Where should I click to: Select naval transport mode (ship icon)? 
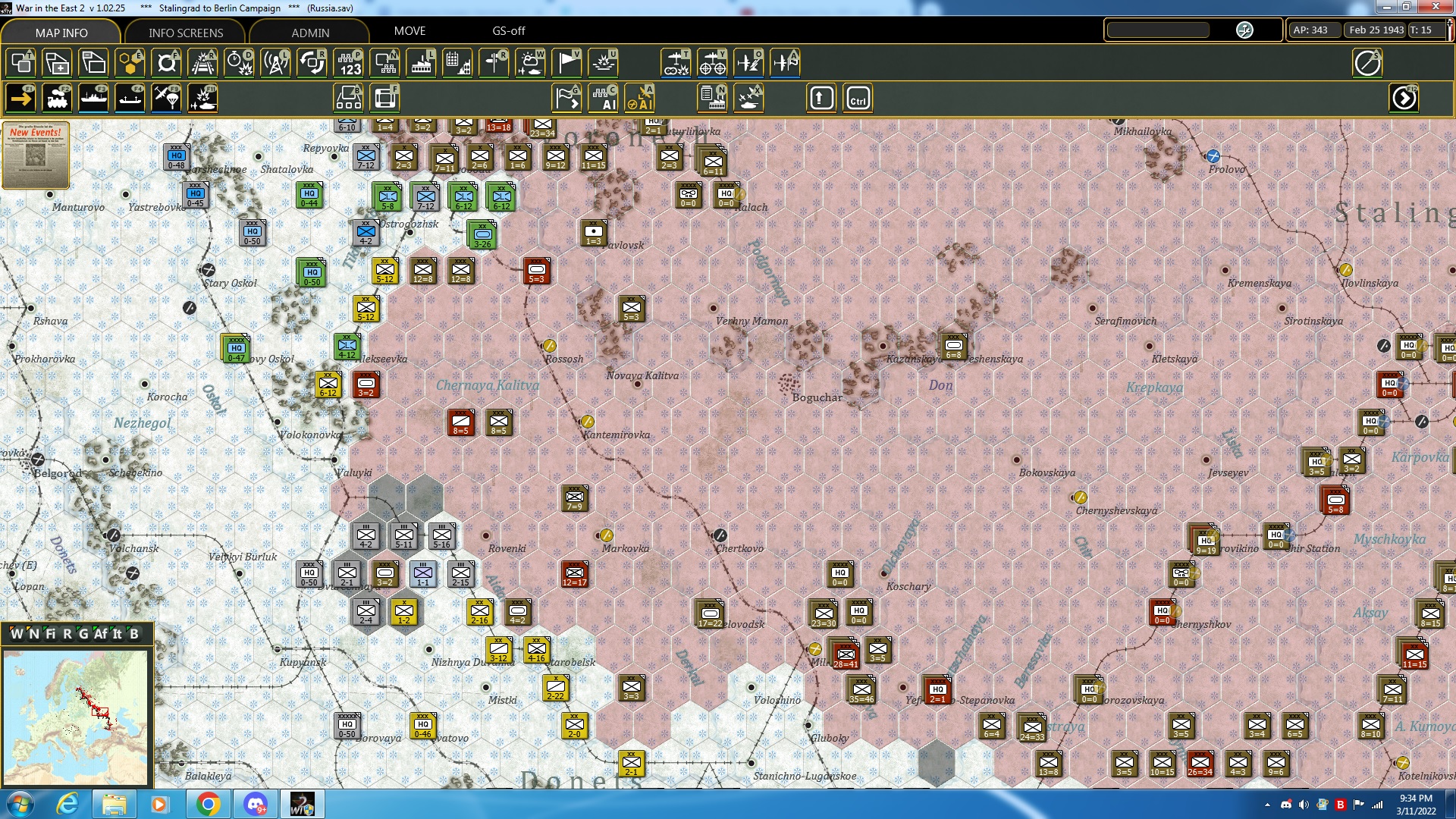click(x=93, y=97)
